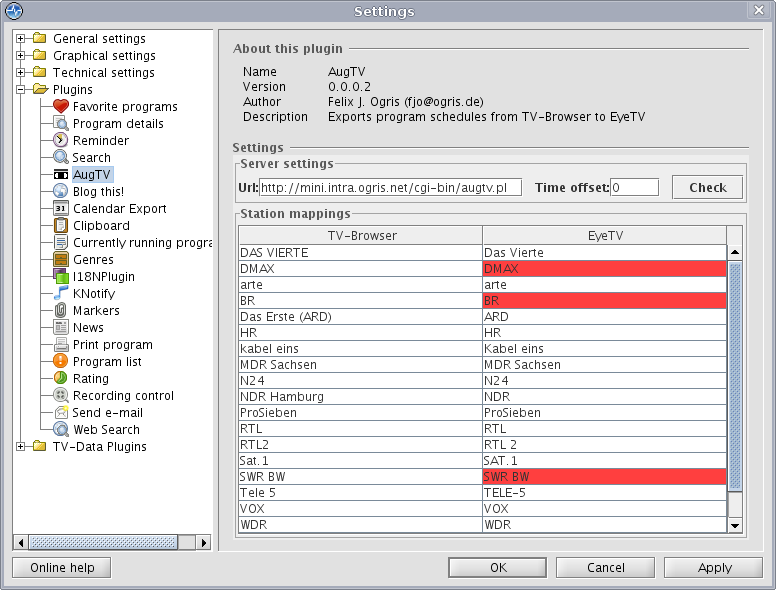Select Web Search in plugin tree
This screenshot has height=590, width=776.
click(106, 430)
